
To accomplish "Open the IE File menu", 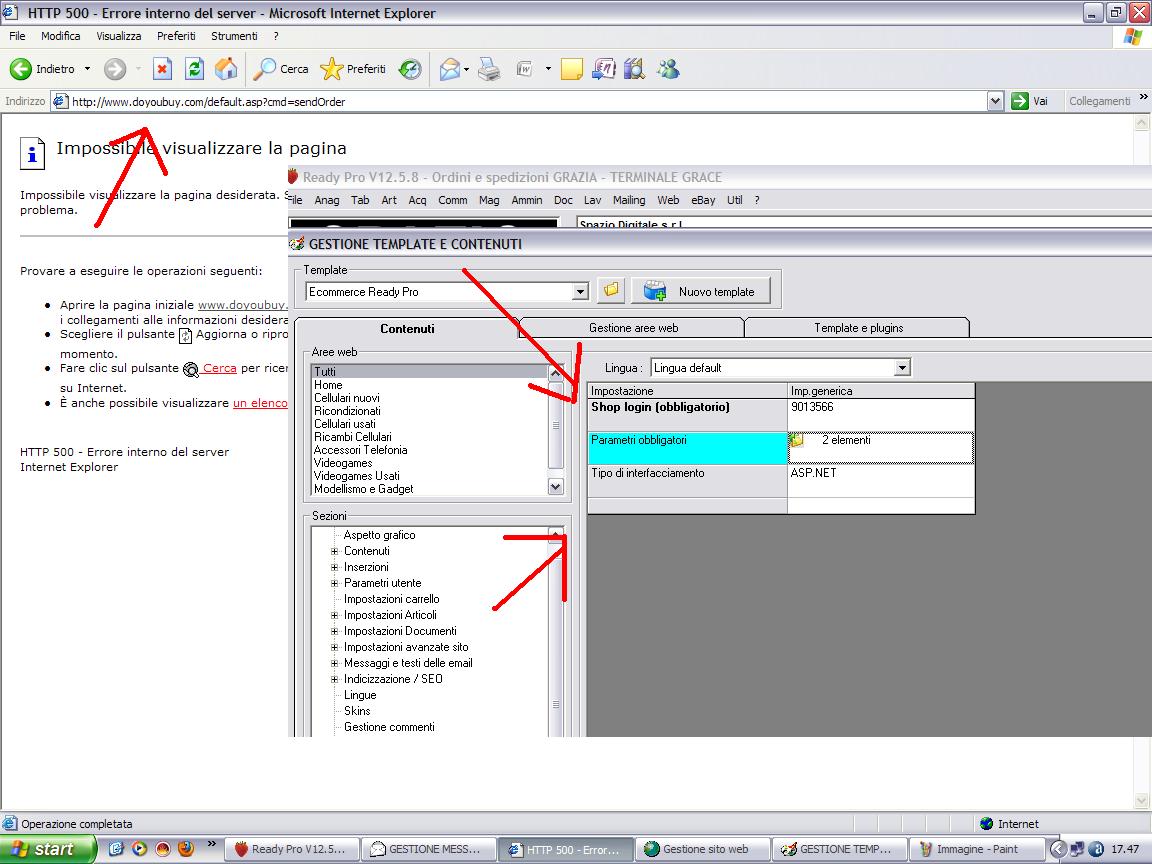I will click(x=17, y=36).
